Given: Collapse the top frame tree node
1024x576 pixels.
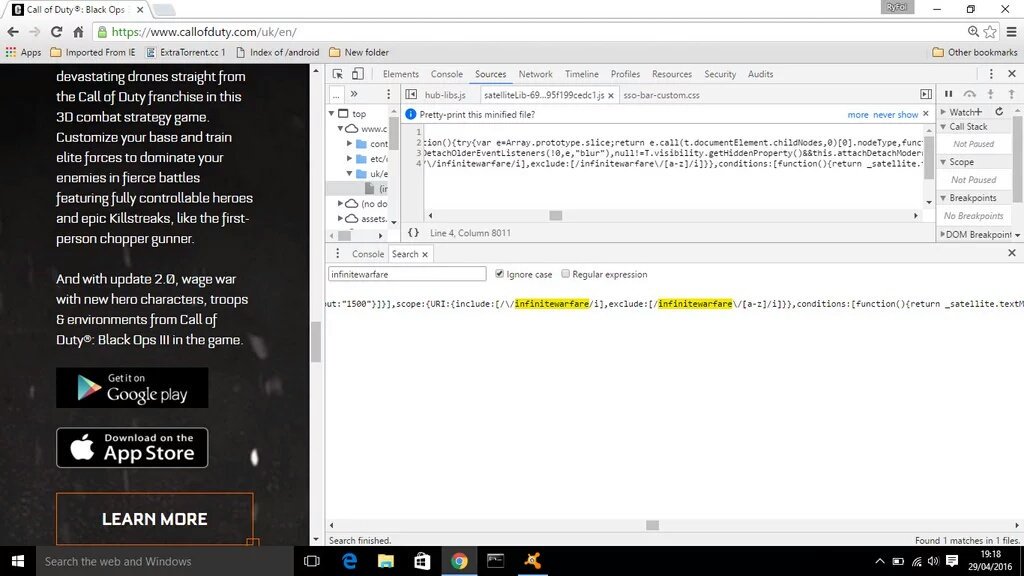Looking at the screenshot, I should (332, 113).
